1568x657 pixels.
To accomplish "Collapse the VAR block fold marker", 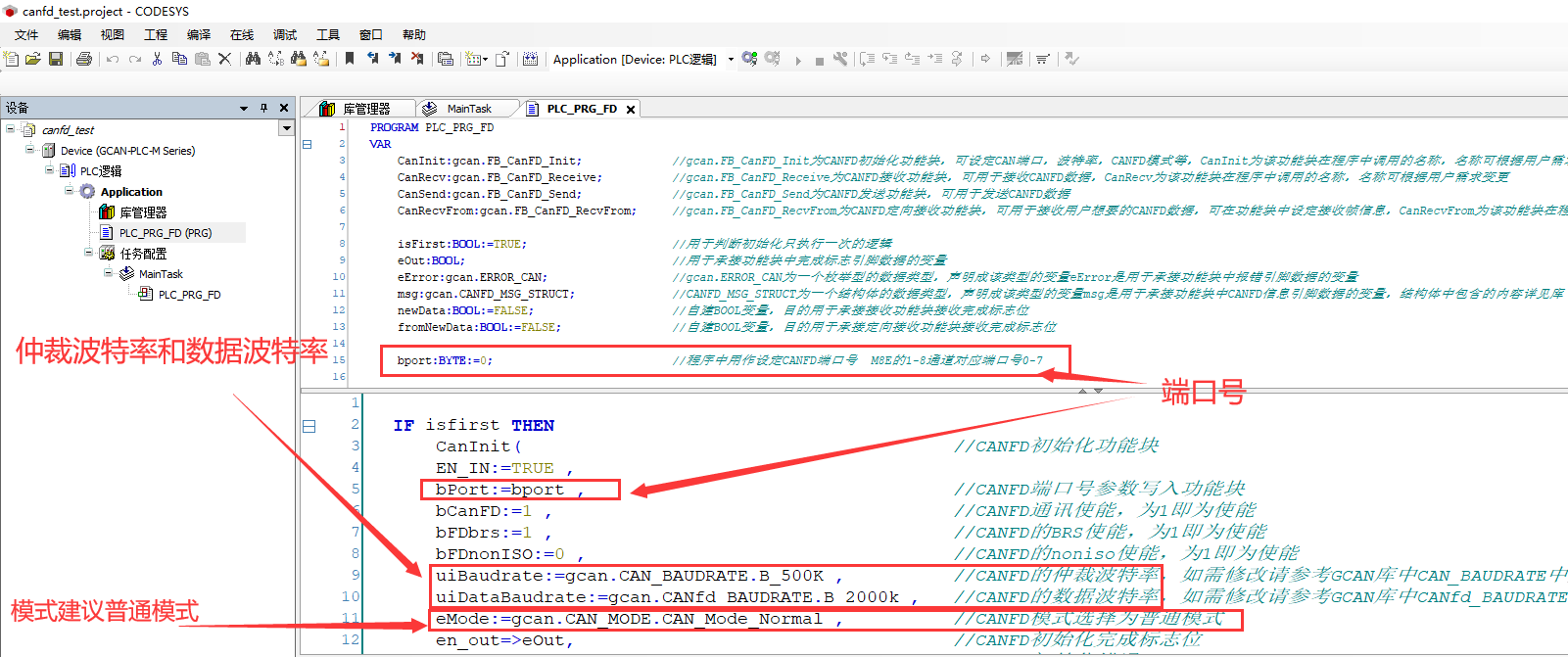I will [307, 144].
